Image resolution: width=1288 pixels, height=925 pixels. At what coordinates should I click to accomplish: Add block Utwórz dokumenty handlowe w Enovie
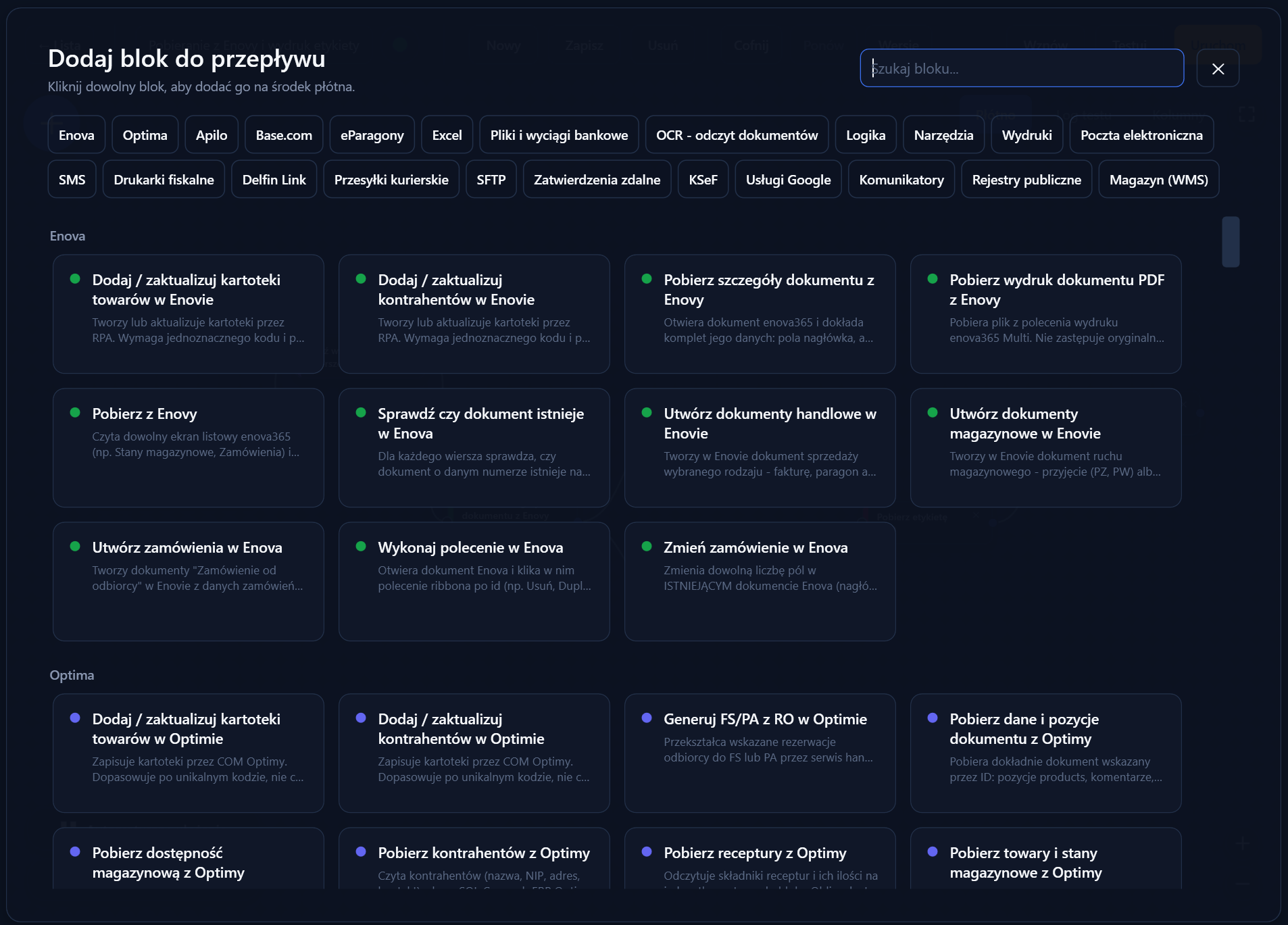[x=760, y=448]
